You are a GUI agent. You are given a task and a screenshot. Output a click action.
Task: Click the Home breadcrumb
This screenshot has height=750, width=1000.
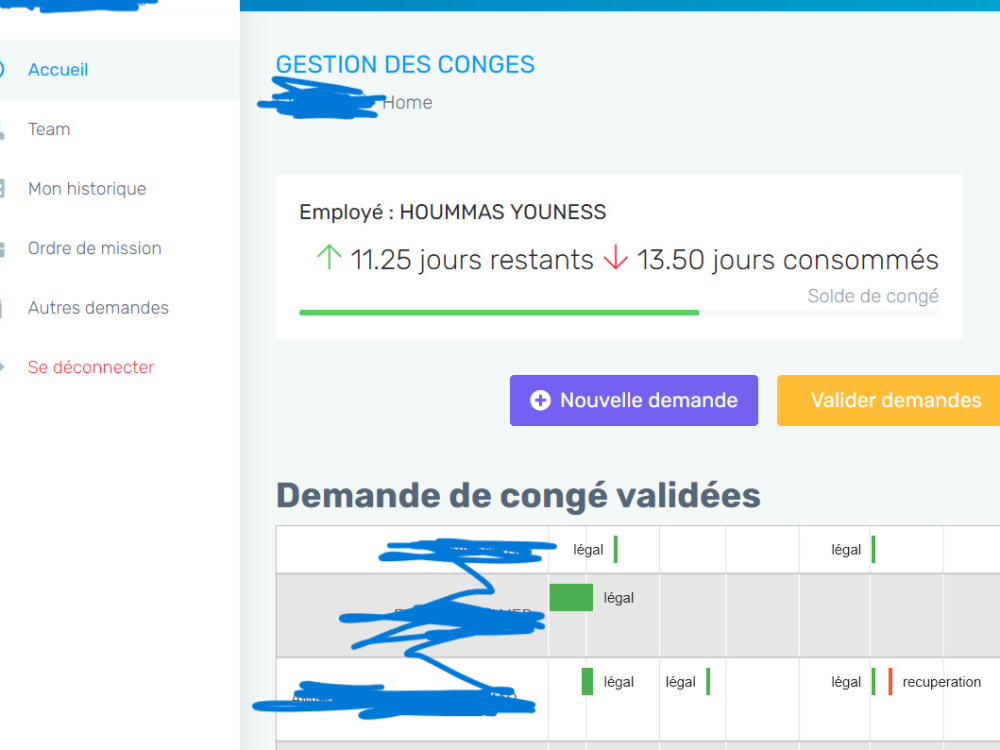[408, 103]
